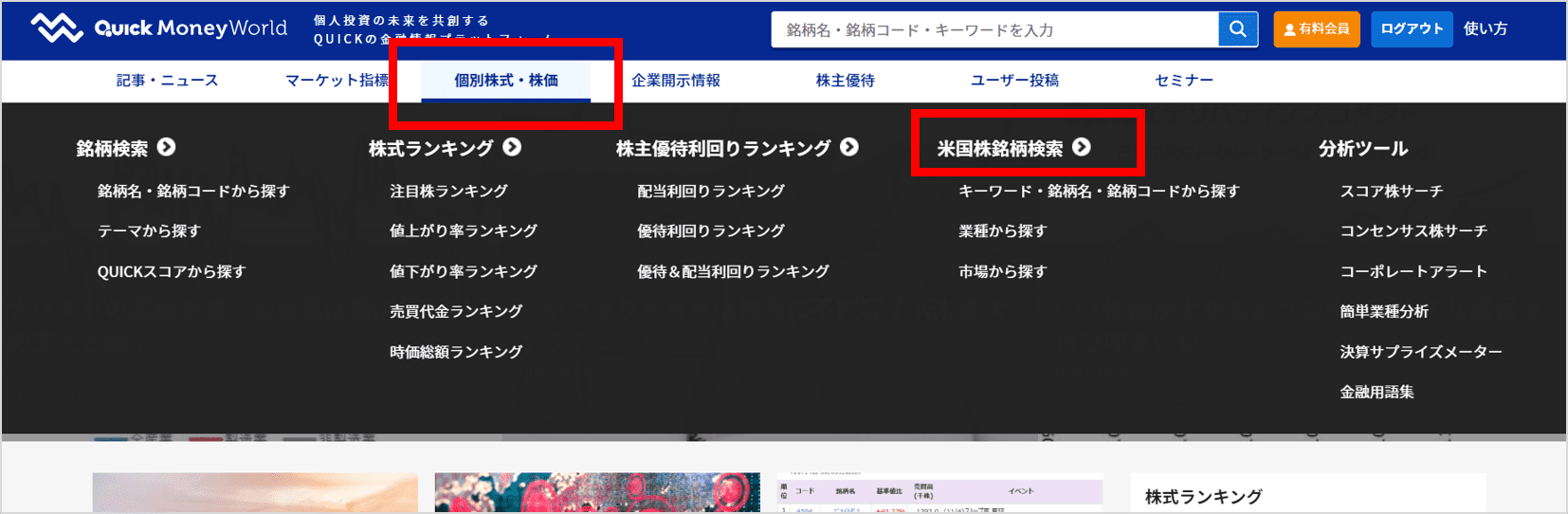Open the セミナー navigation item
Image resolution: width=1568 pixels, height=514 pixels.
(1183, 81)
